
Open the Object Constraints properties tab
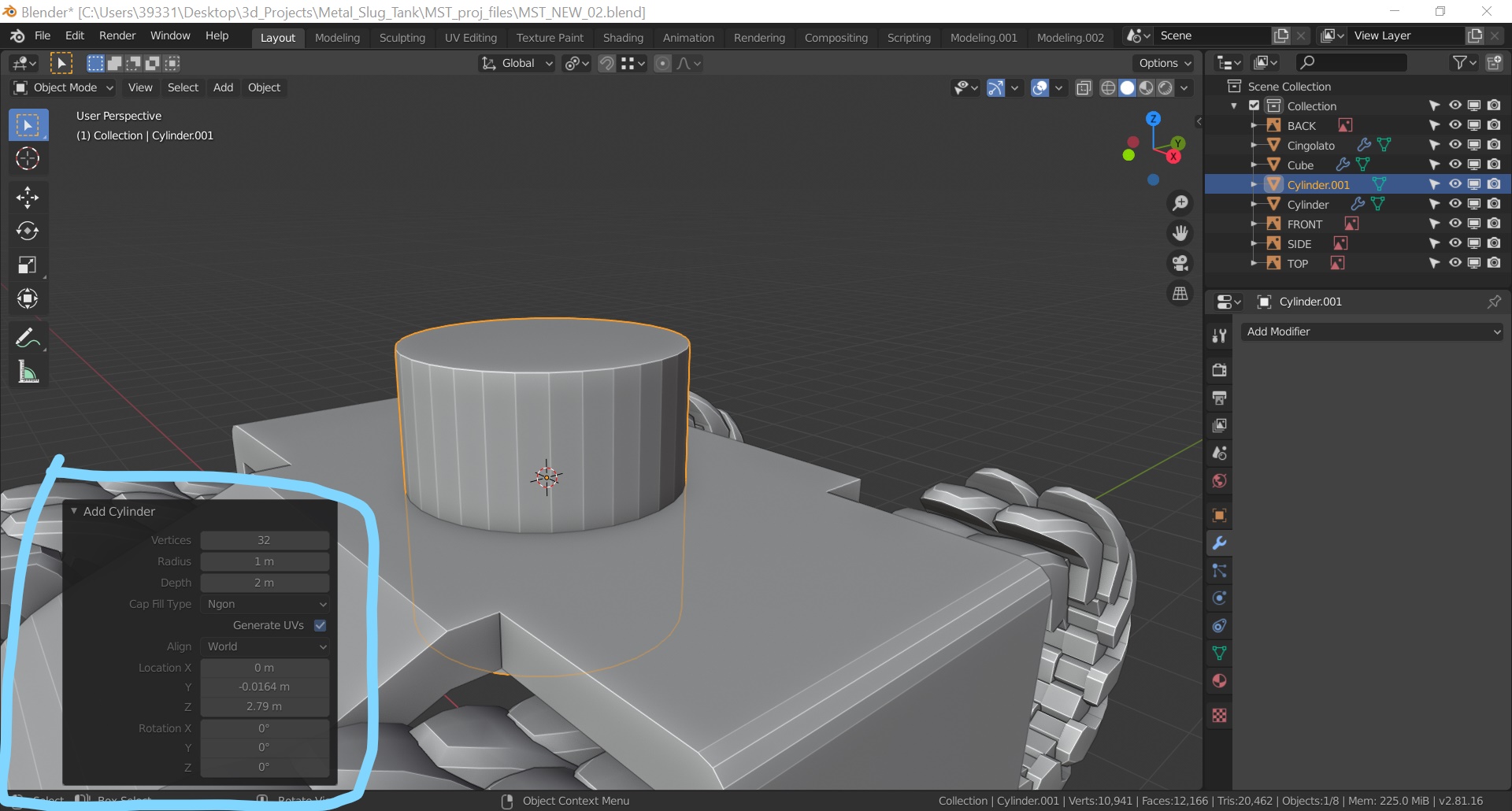[1219, 626]
